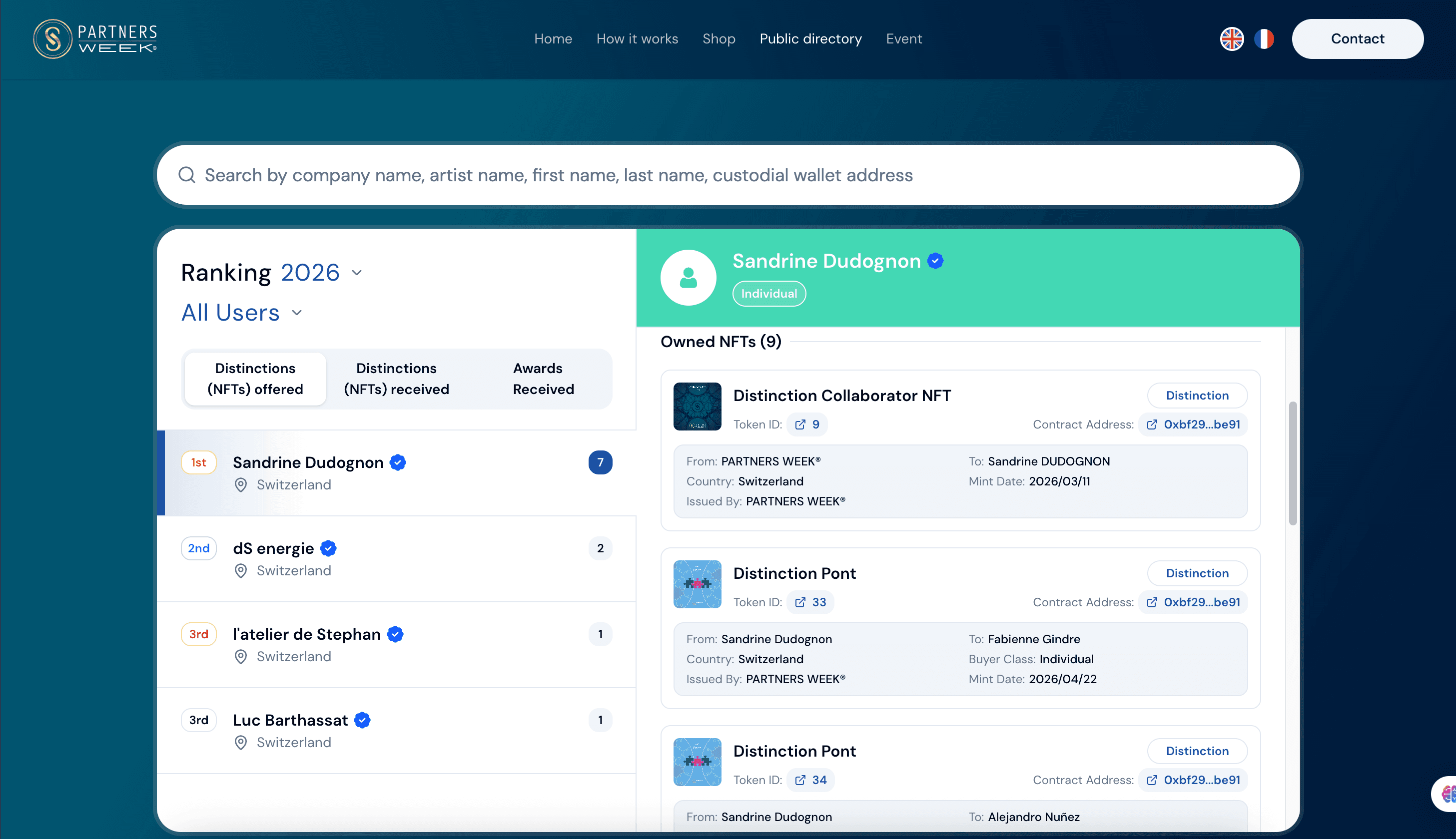Image resolution: width=1456 pixels, height=839 pixels.
Task: Switch language to English flag
Action: click(x=1232, y=38)
